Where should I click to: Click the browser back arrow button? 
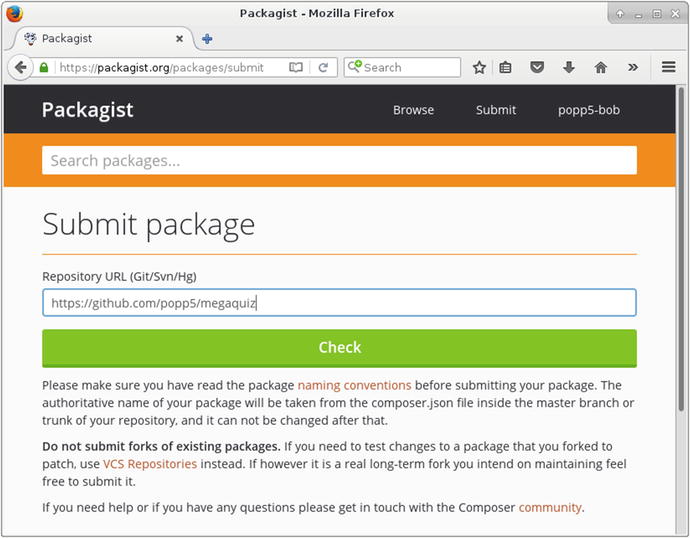coord(20,67)
